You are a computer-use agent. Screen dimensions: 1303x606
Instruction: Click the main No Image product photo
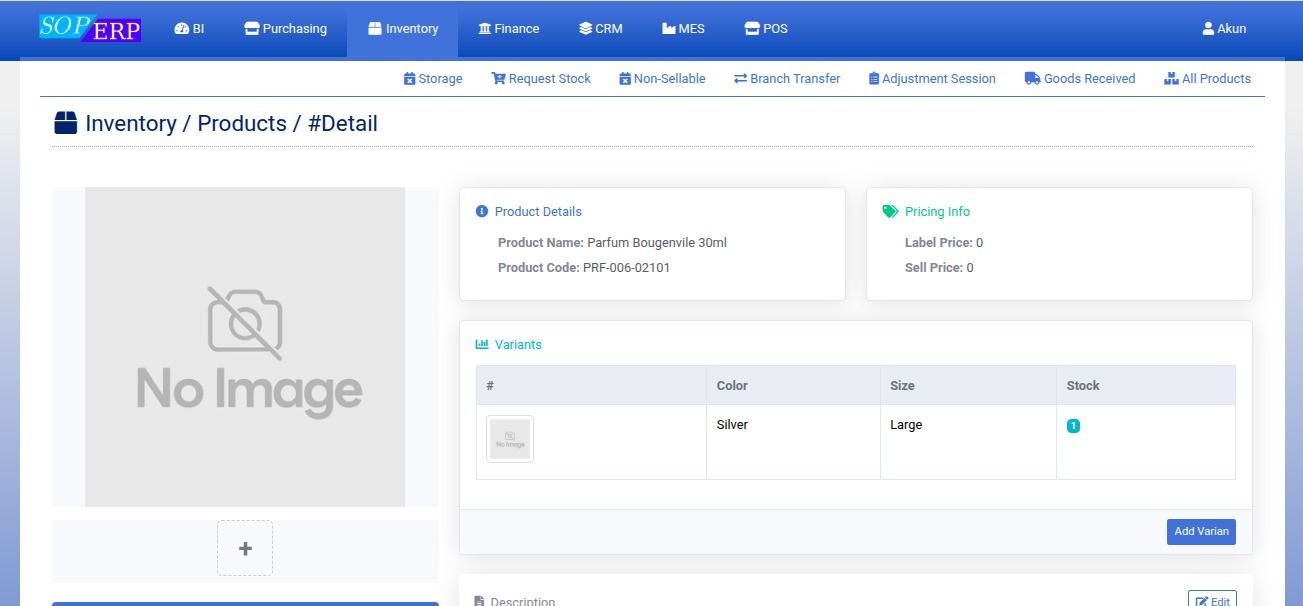pyautogui.click(x=245, y=347)
